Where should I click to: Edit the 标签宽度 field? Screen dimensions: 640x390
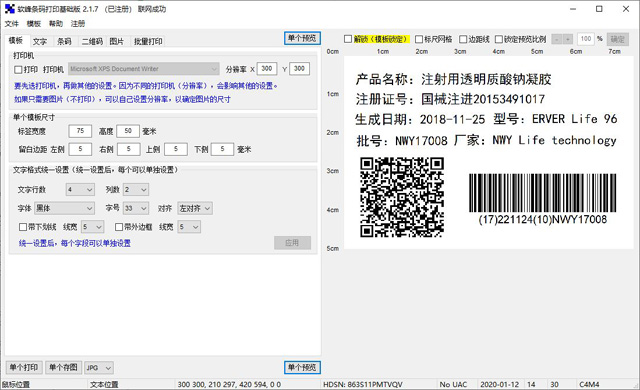tap(80, 131)
